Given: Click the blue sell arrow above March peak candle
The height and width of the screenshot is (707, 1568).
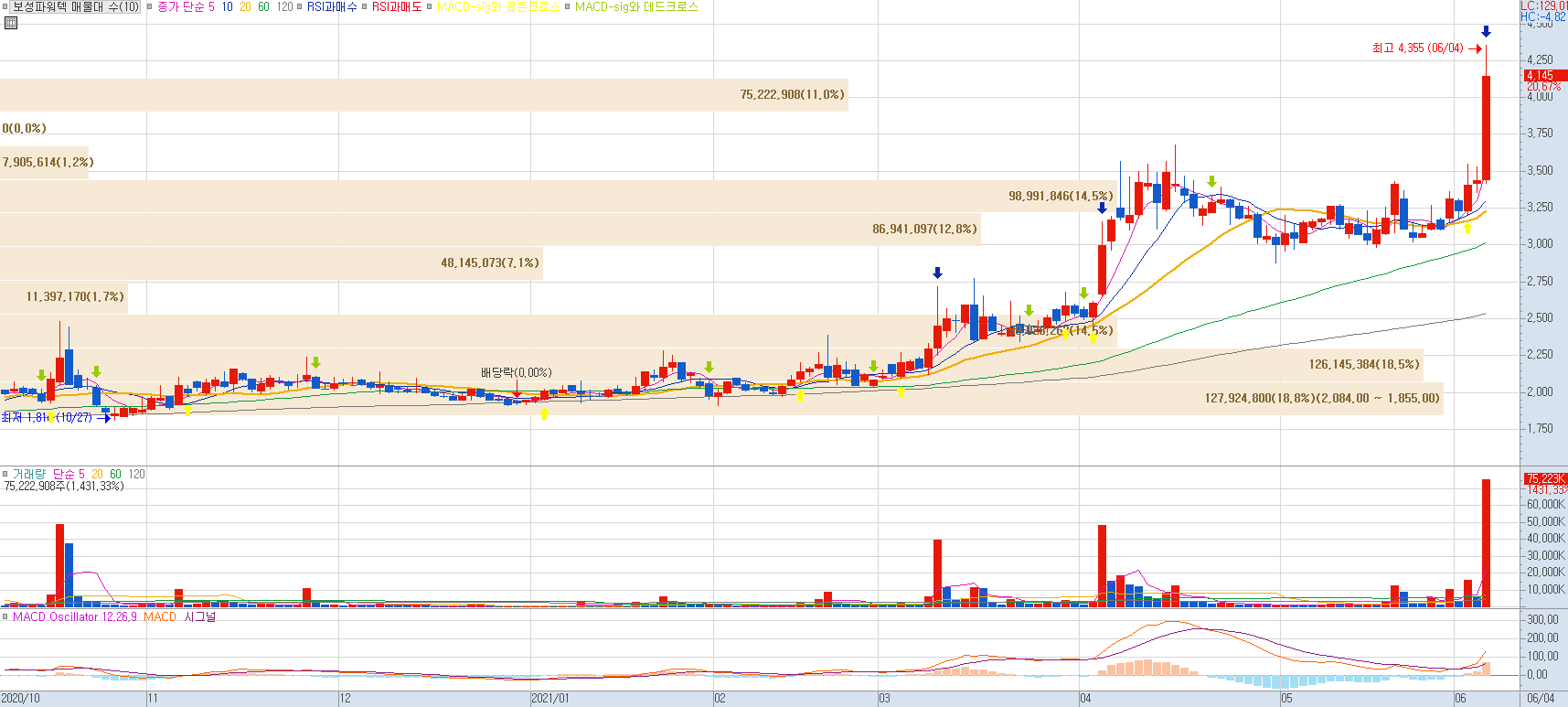Looking at the screenshot, I should coord(937,273).
